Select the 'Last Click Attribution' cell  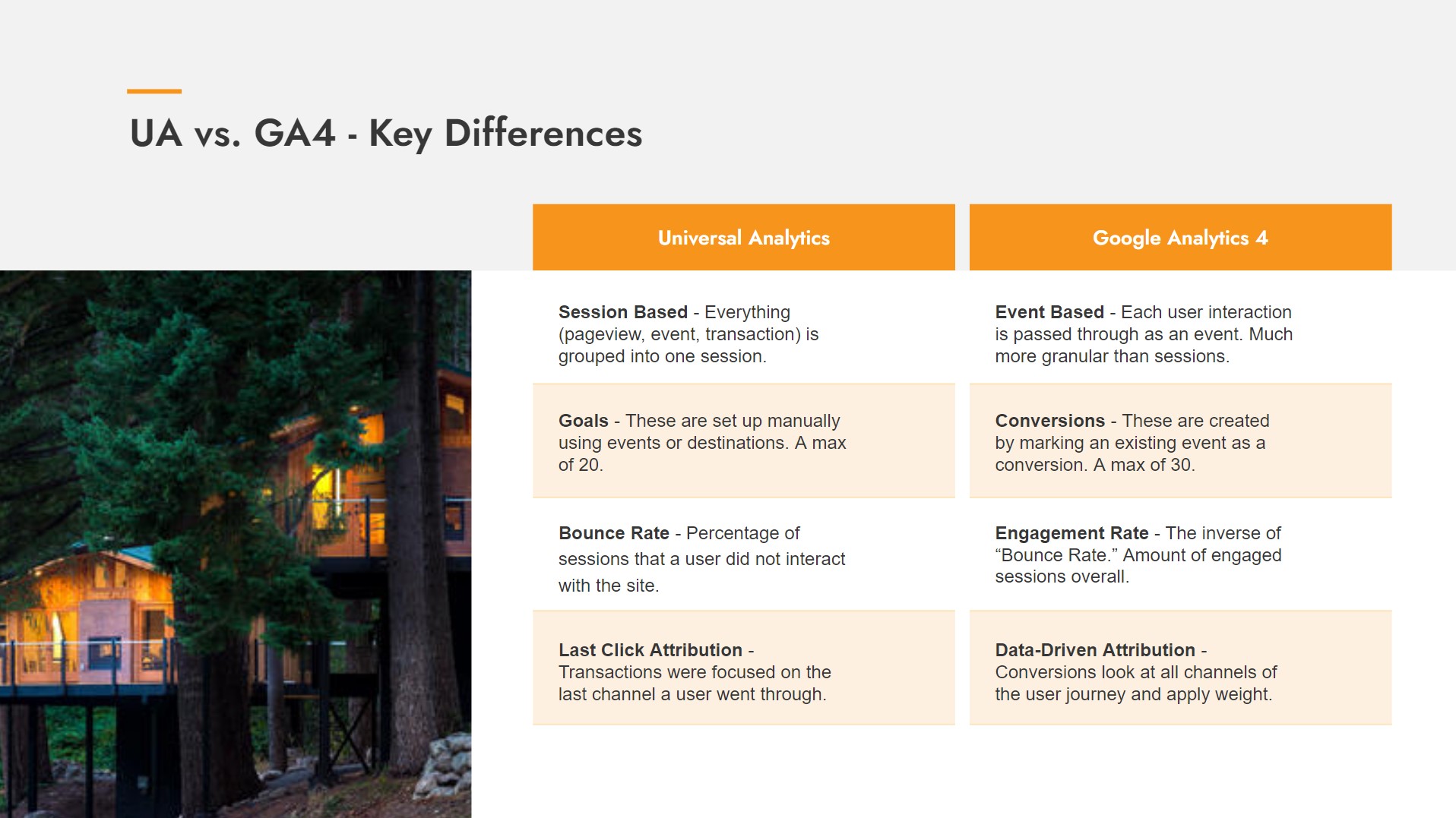tap(743, 672)
